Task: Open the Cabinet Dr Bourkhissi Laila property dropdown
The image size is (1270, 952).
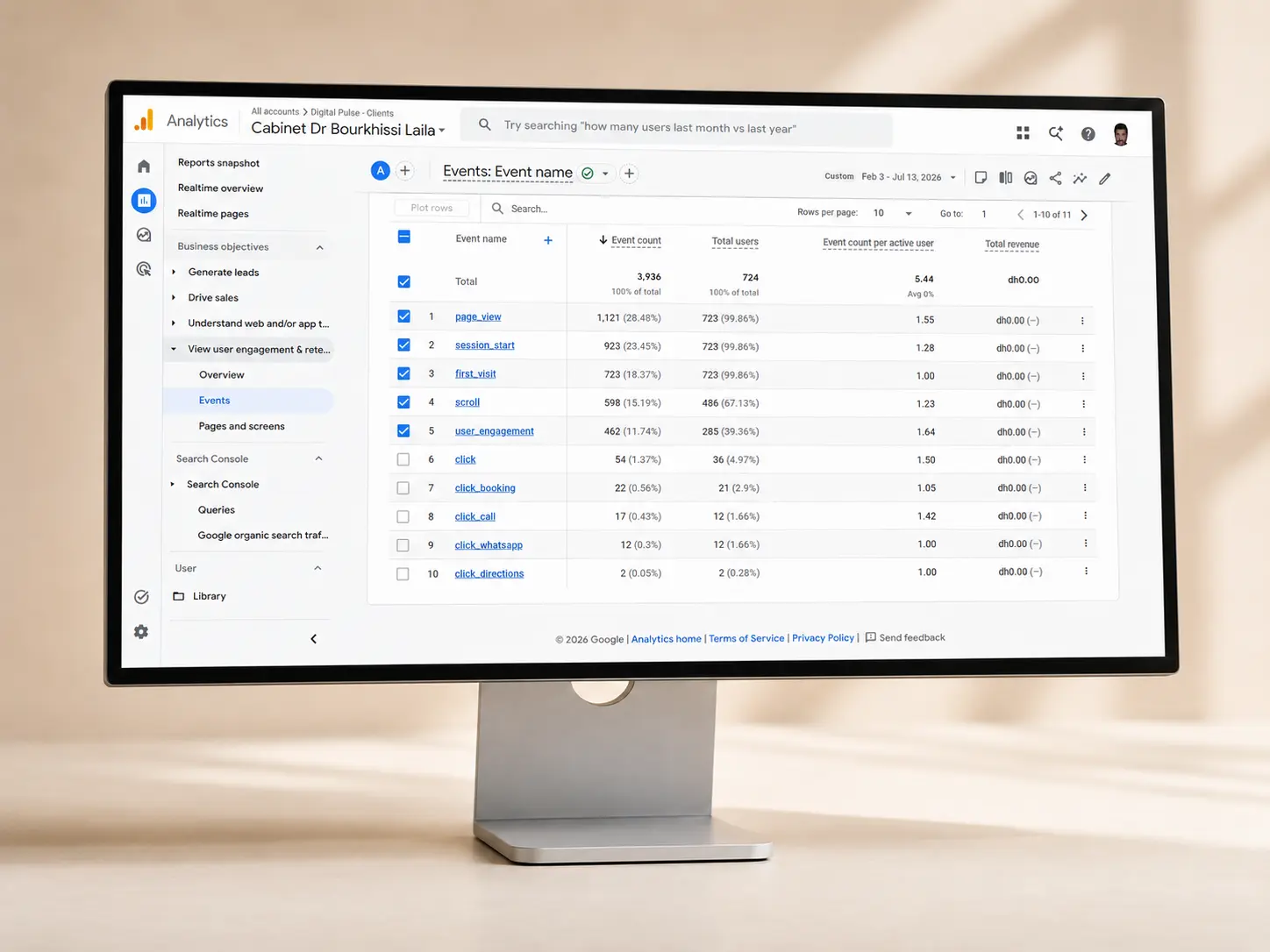Action: tap(348, 129)
